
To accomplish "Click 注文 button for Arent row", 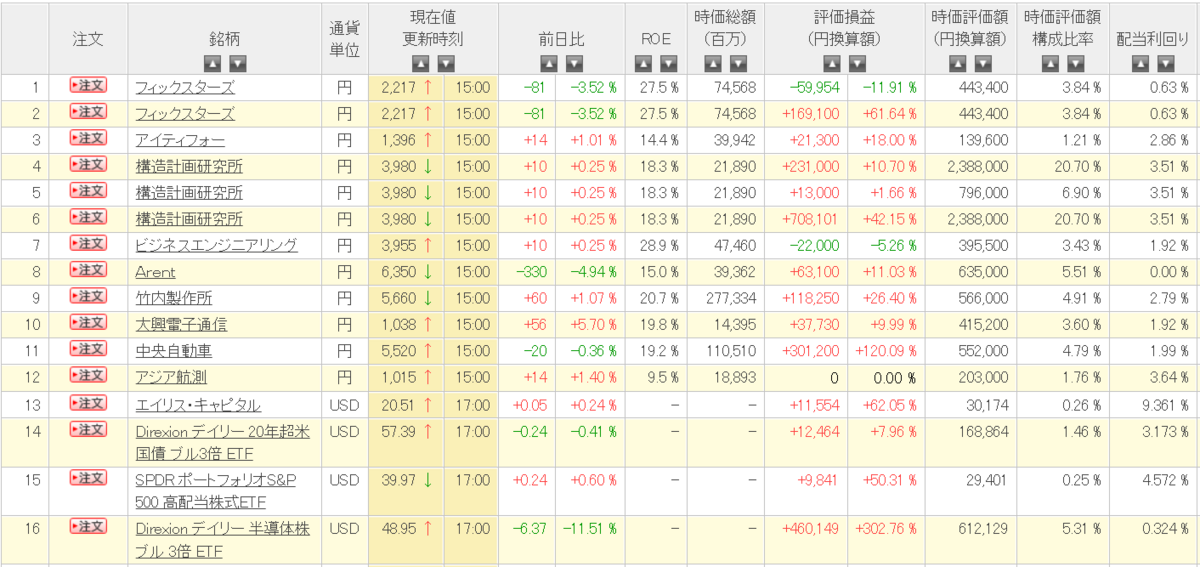I will click(x=88, y=270).
